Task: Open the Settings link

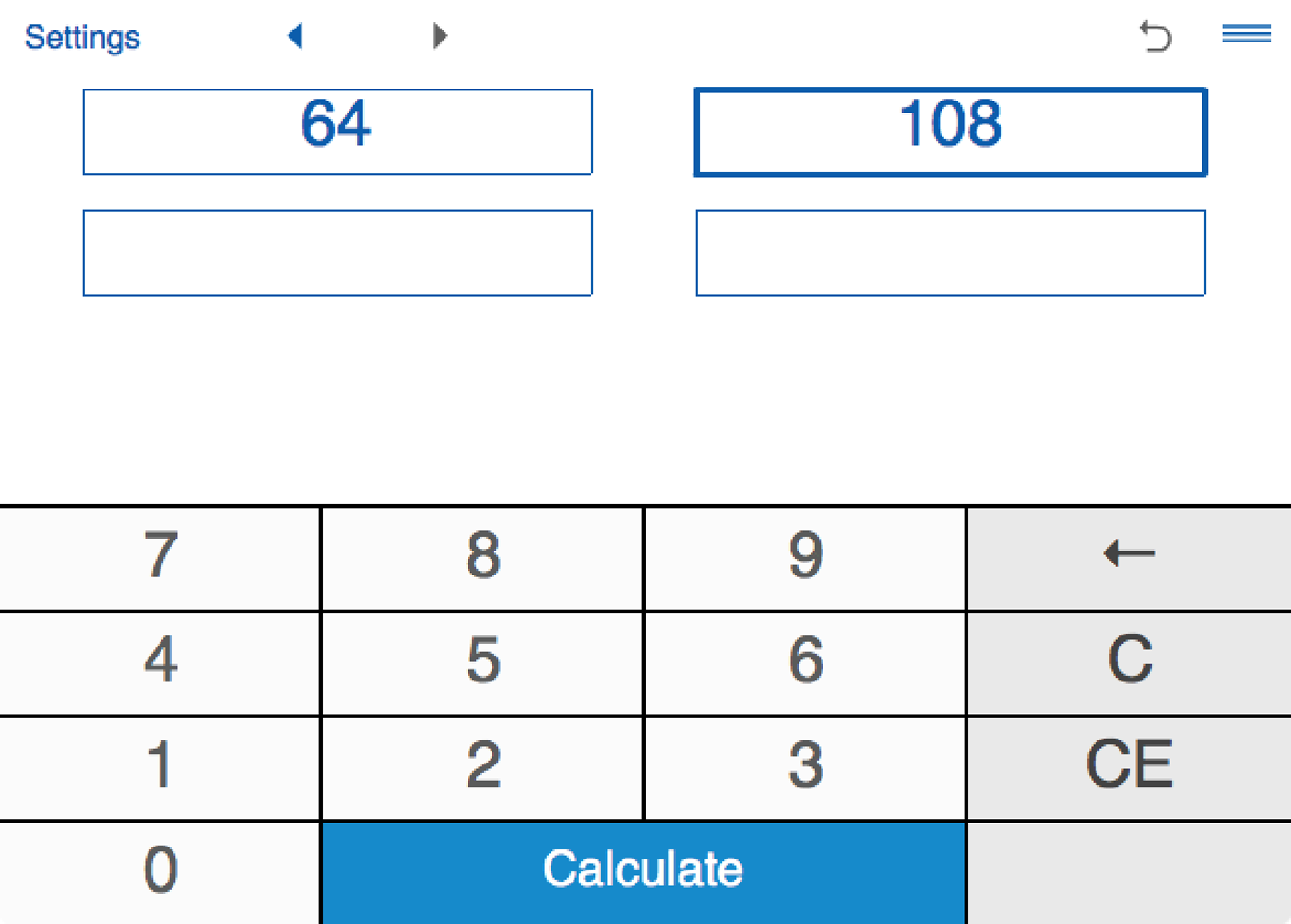Action: (82, 37)
